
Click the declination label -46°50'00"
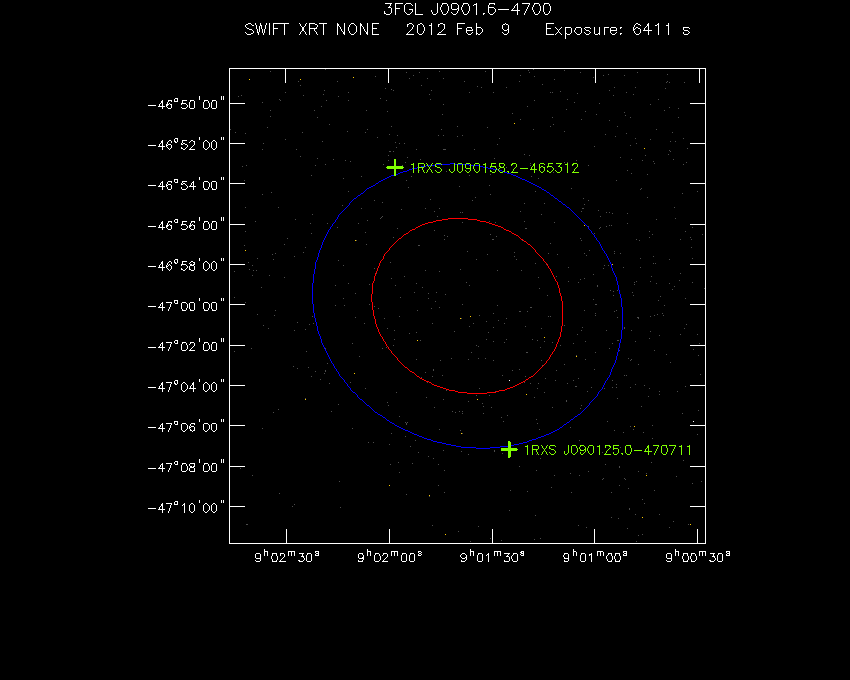click(x=186, y=104)
